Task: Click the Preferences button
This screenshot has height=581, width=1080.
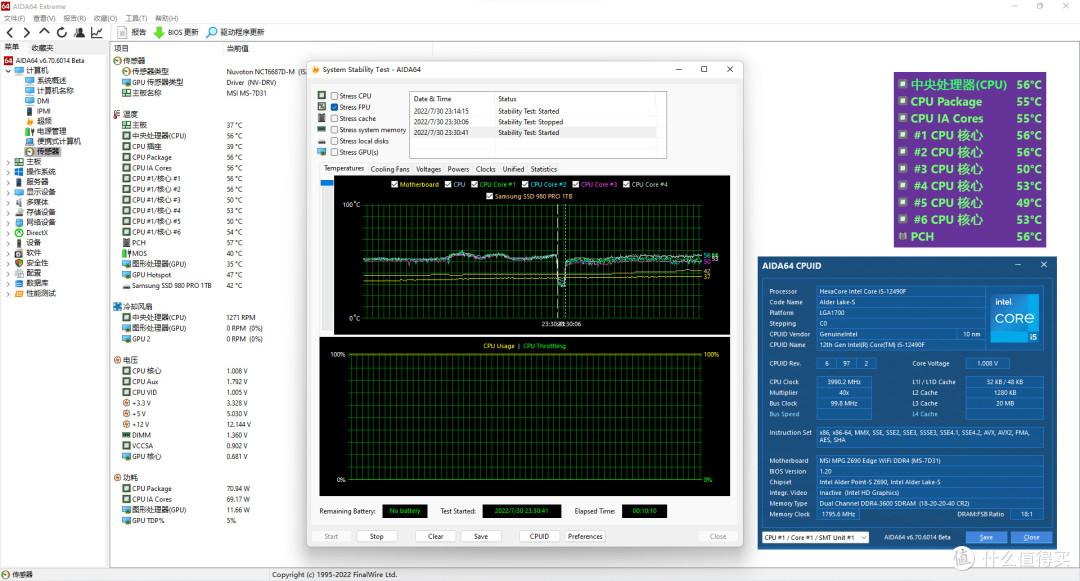Action: (x=585, y=537)
